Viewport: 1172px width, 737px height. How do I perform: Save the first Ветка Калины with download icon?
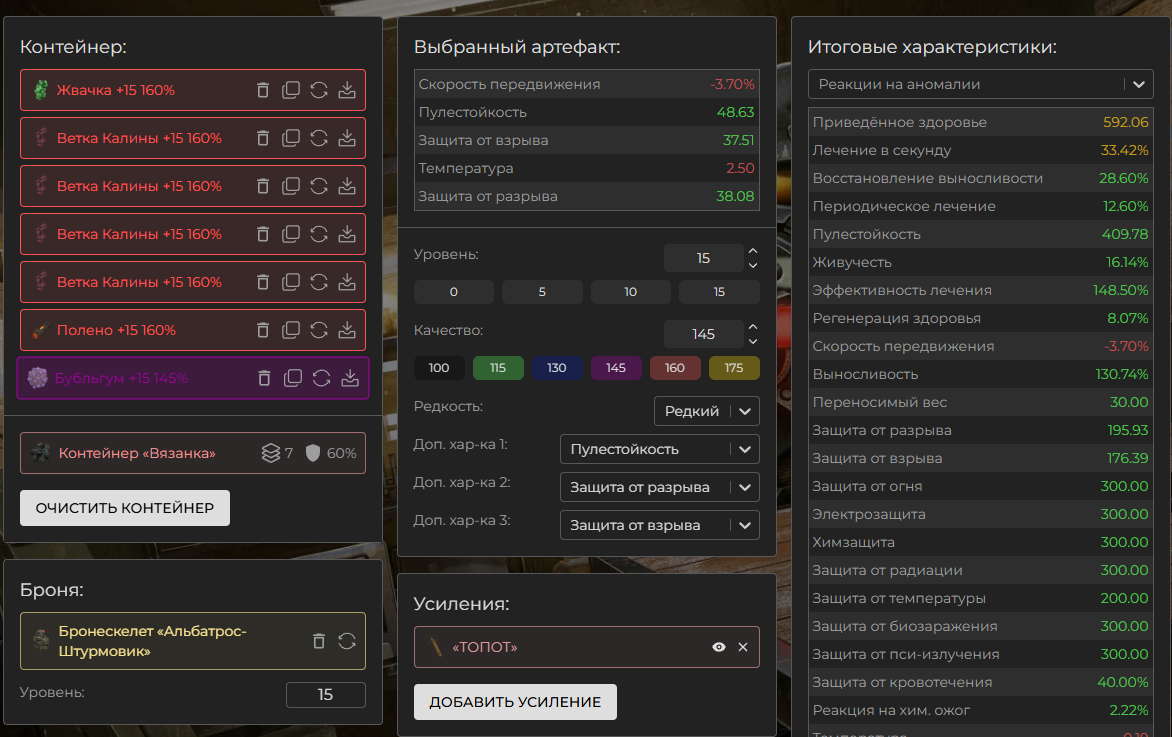click(x=347, y=138)
